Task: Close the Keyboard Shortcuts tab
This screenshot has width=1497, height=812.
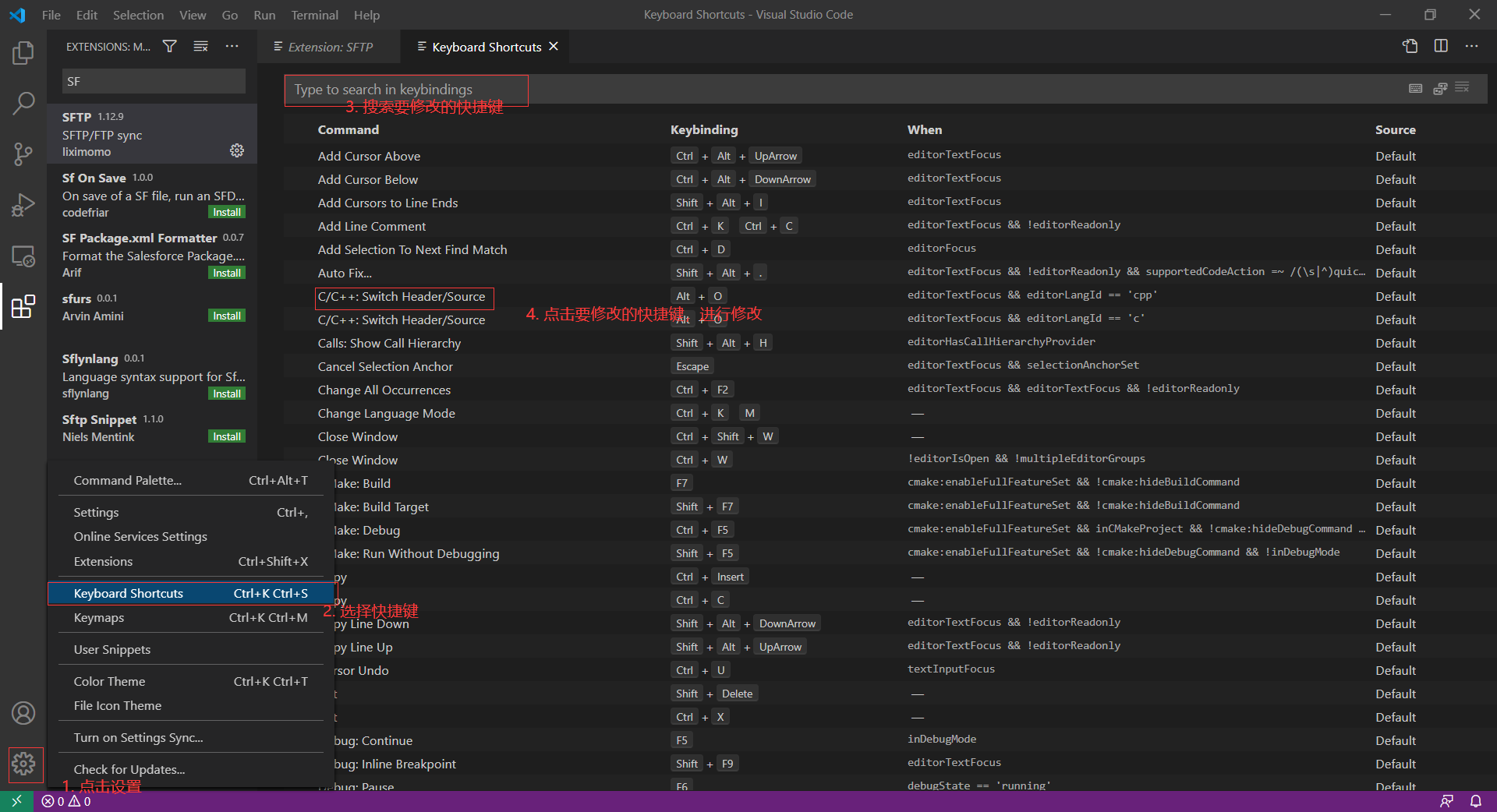Action: coord(554,47)
